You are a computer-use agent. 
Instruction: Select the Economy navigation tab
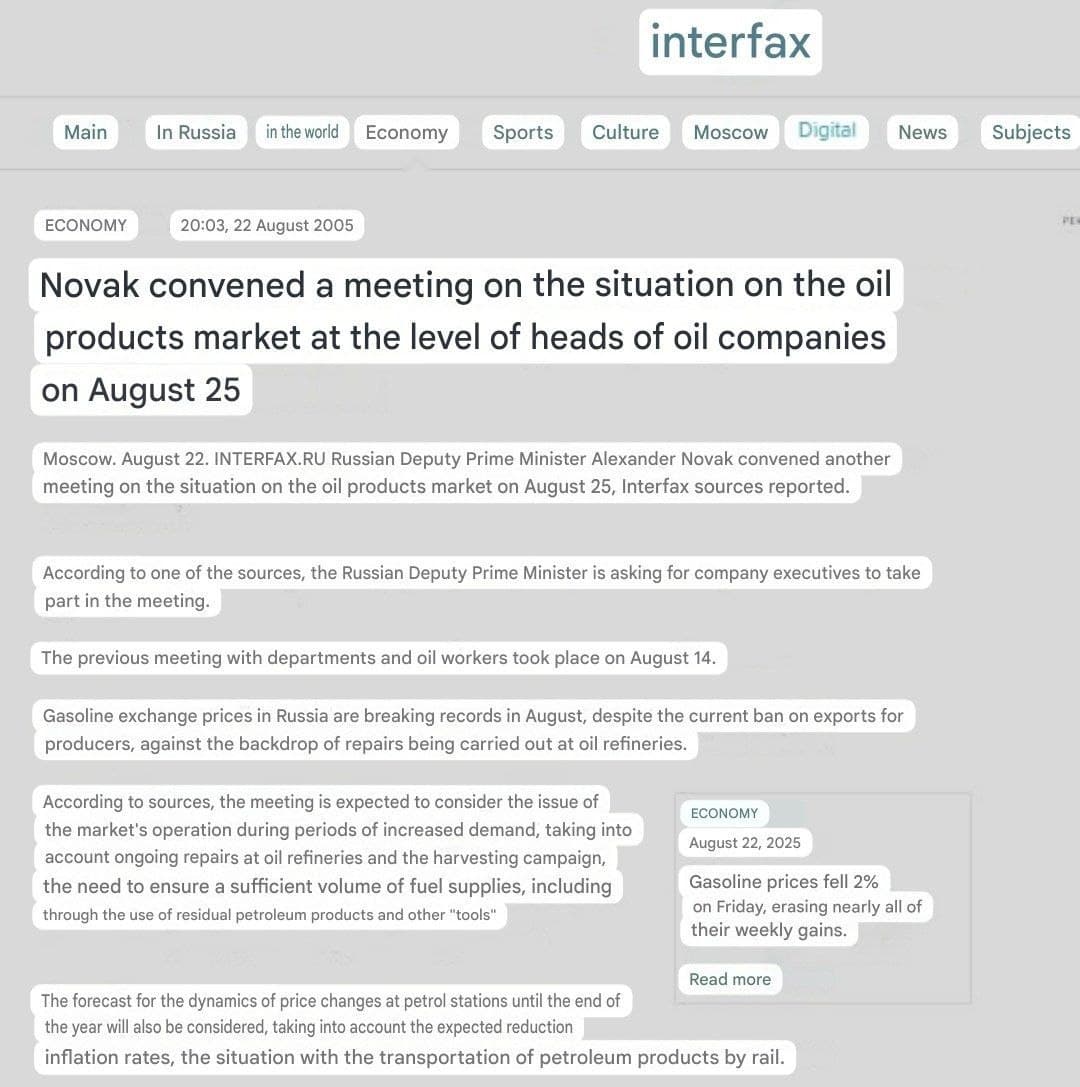point(406,132)
